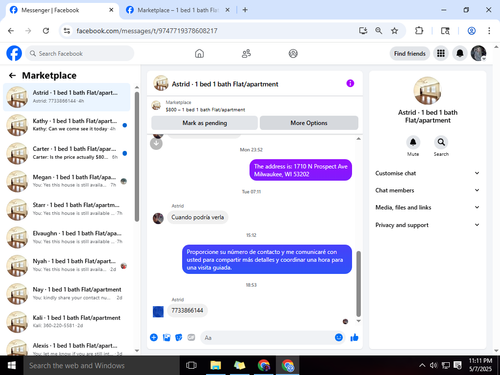Screen dimensions: 500x375
Task: Open Nay's conversation in the list
Action: coord(67,294)
